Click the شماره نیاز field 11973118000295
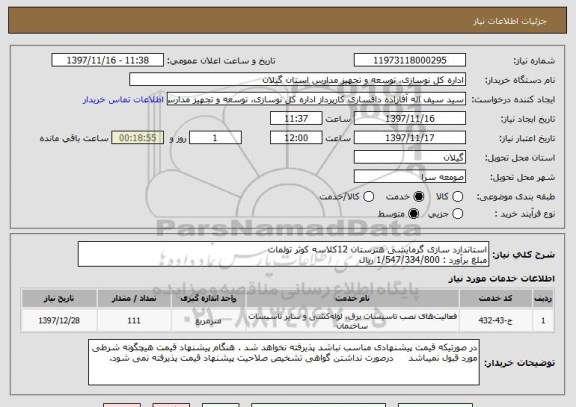The image size is (576, 407). pyautogui.click(x=410, y=60)
